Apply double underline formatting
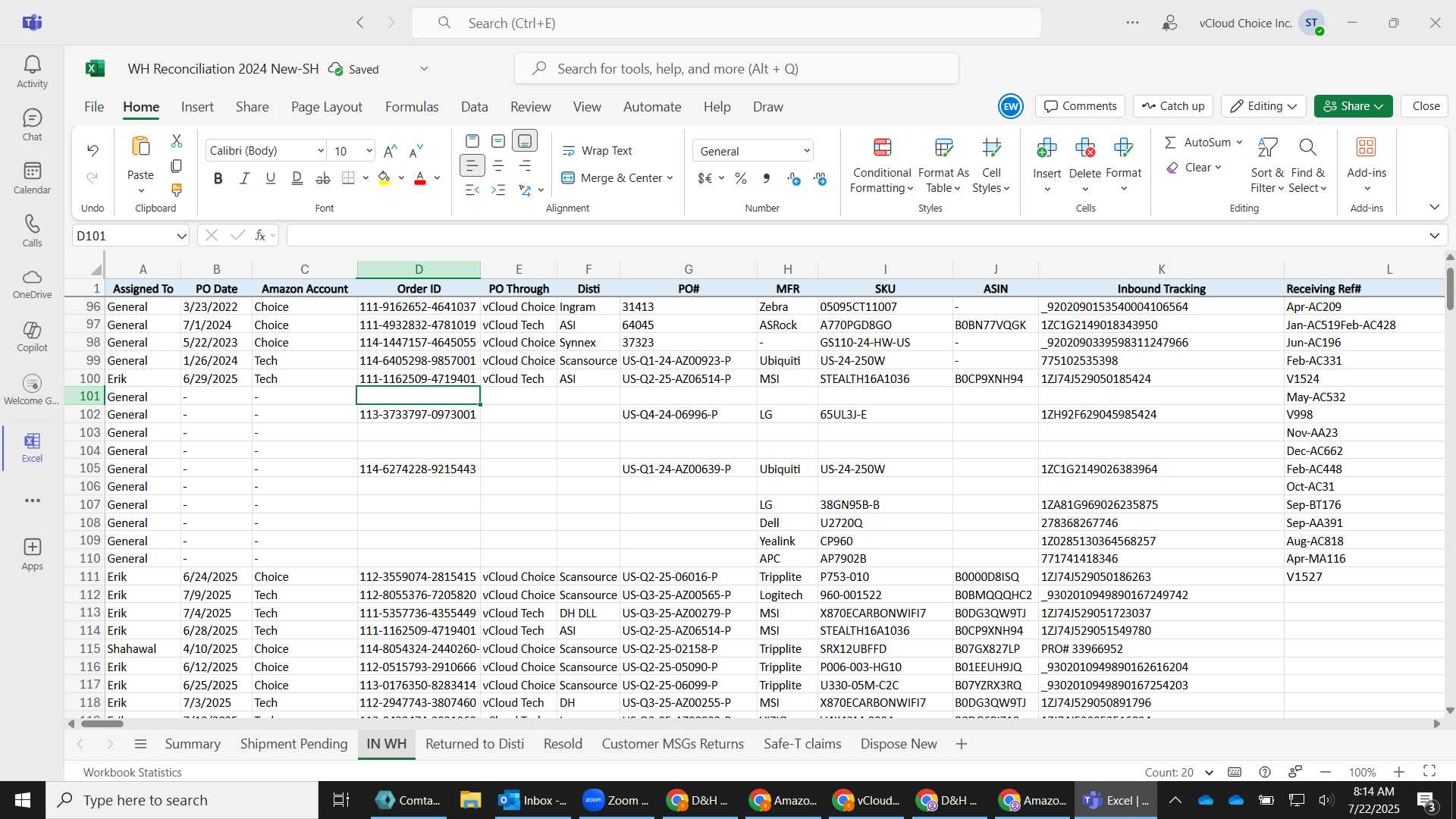This screenshot has width=1456, height=819. (x=297, y=178)
